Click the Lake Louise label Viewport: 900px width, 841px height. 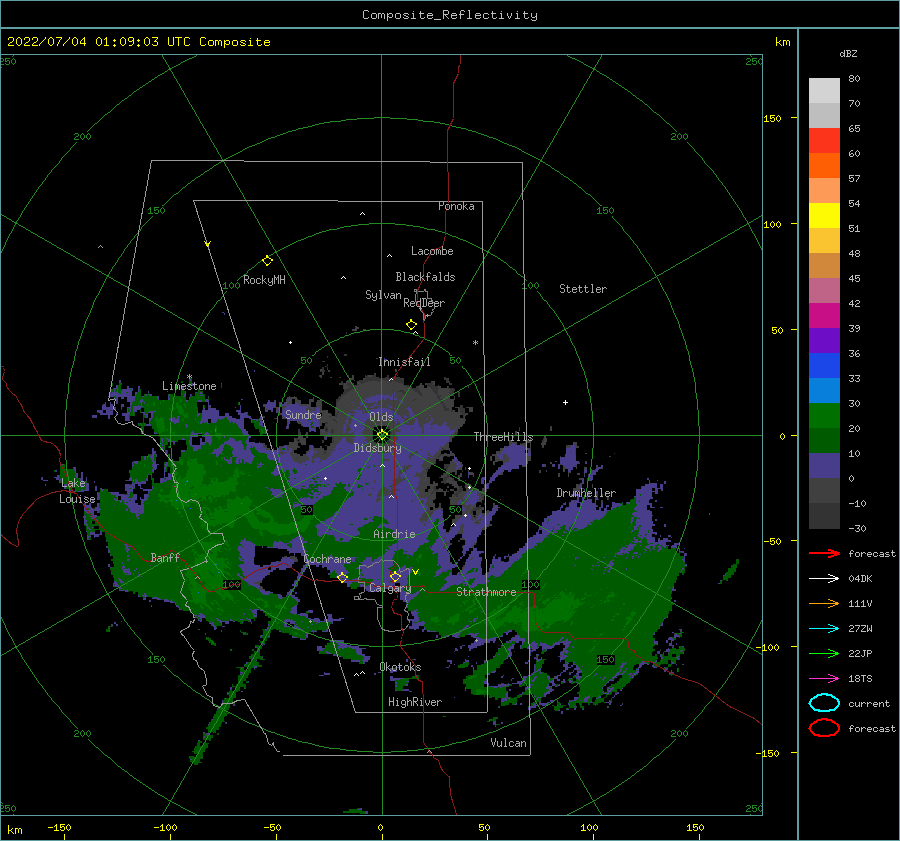[77, 491]
